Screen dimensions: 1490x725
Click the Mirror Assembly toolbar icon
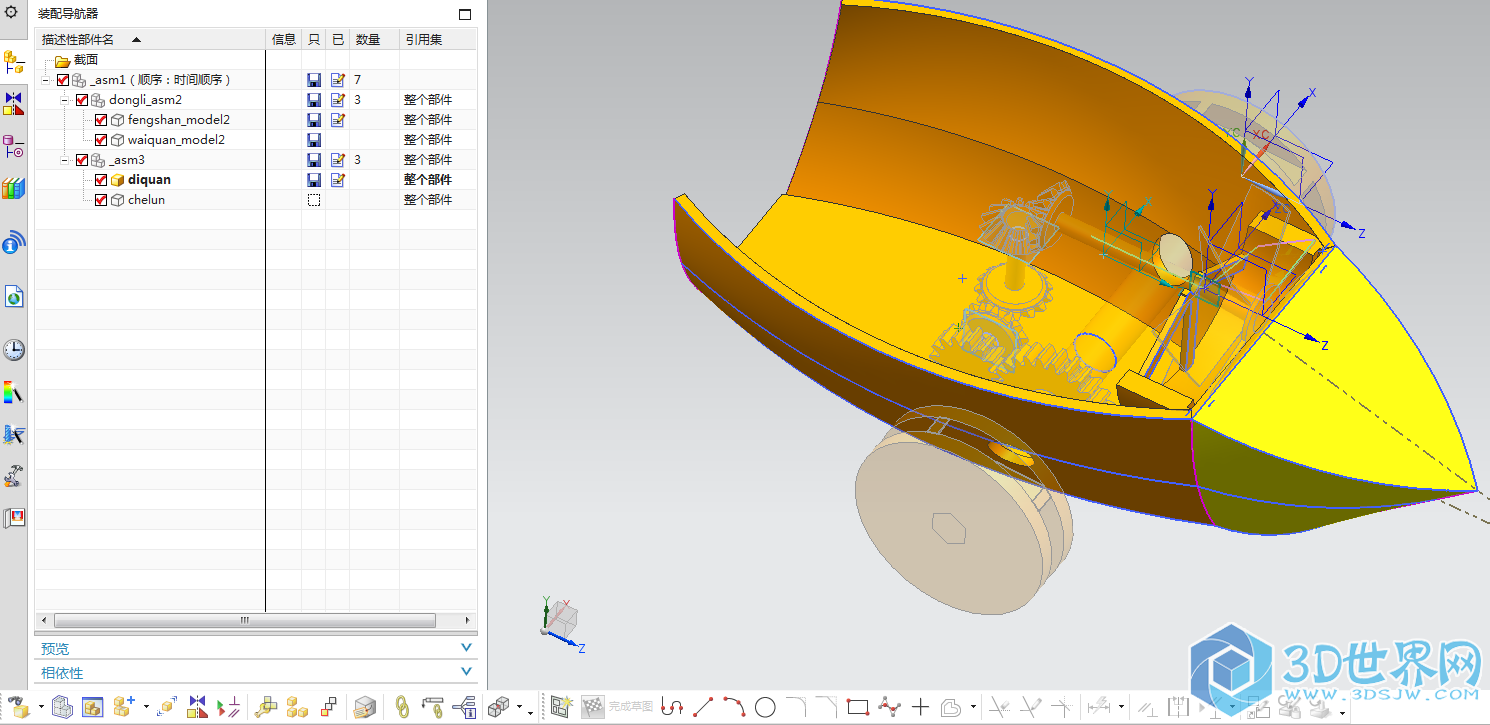point(197,707)
